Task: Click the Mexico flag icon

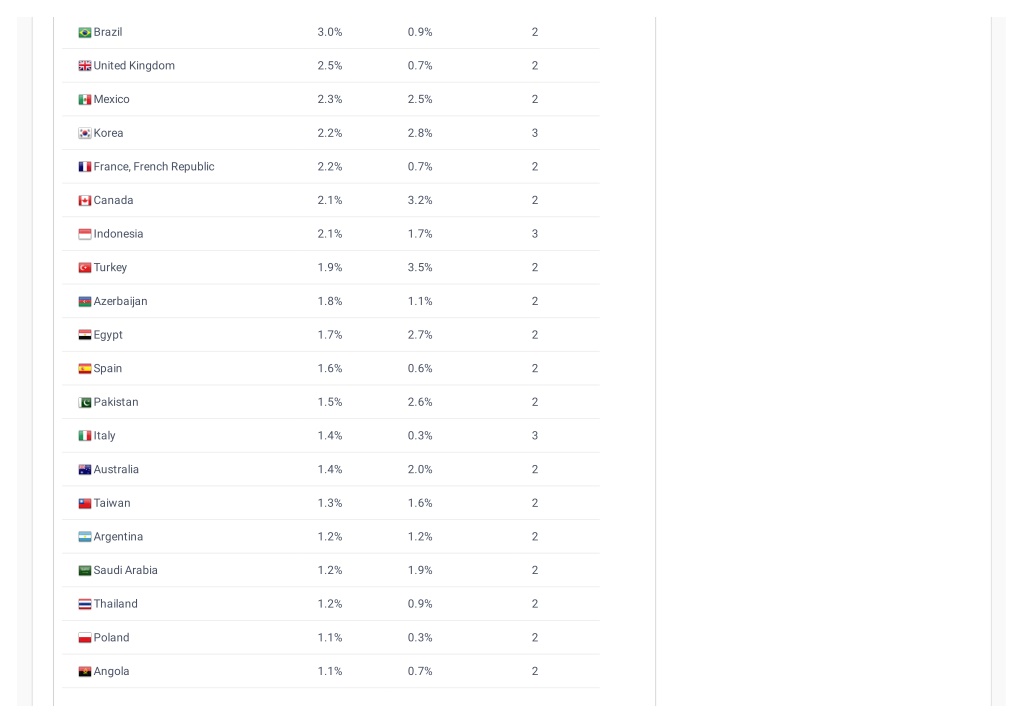Action: (85, 100)
